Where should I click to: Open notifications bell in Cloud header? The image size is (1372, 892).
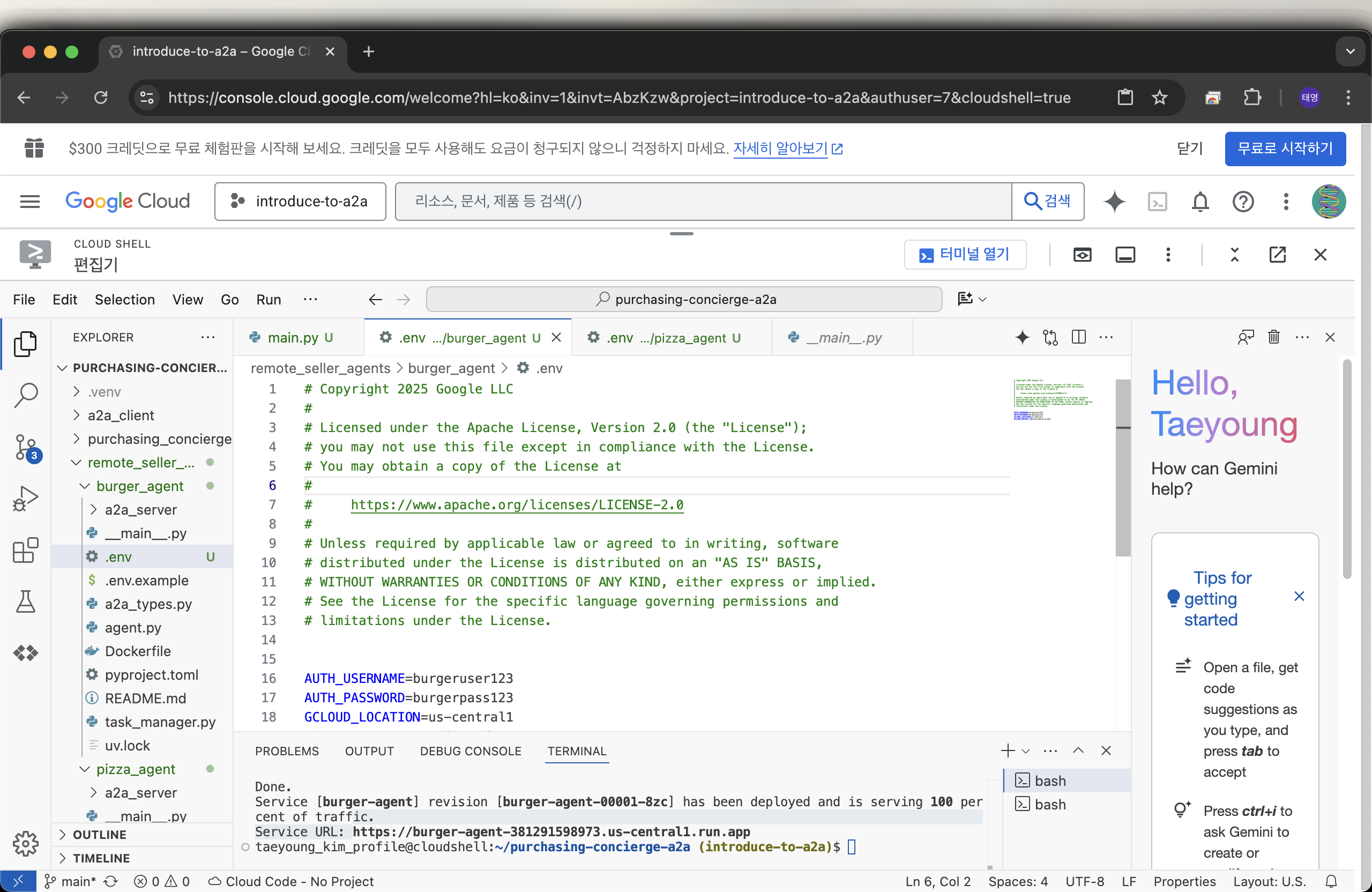pos(1200,202)
